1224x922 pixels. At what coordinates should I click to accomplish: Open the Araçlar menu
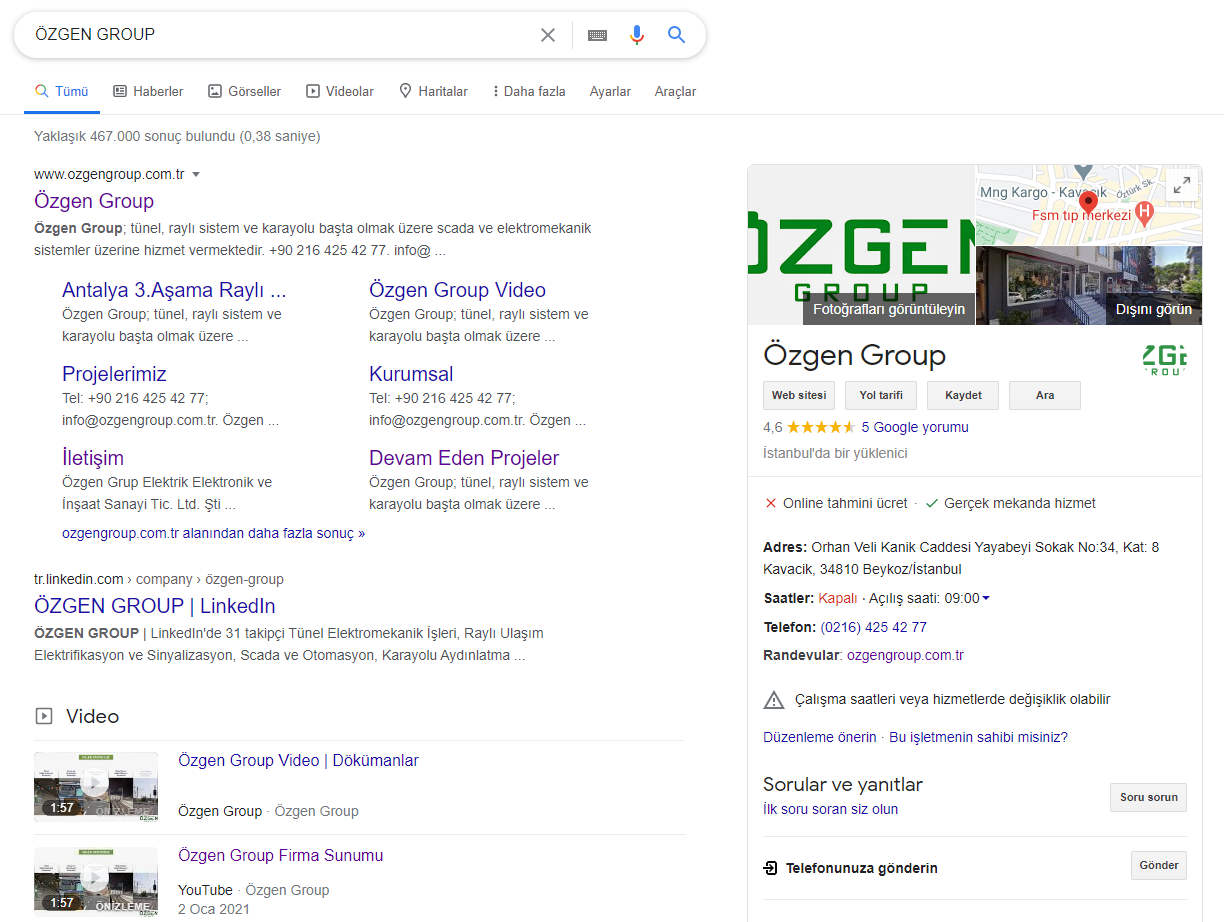[x=675, y=91]
